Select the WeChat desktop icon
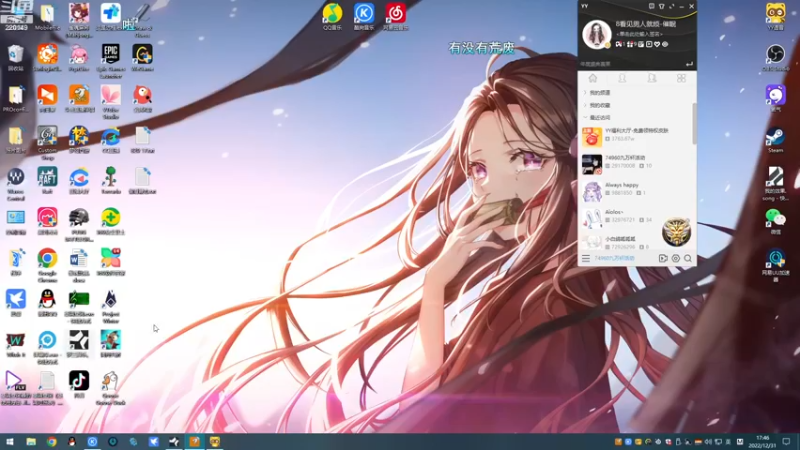The height and width of the screenshot is (450, 800). 775,221
